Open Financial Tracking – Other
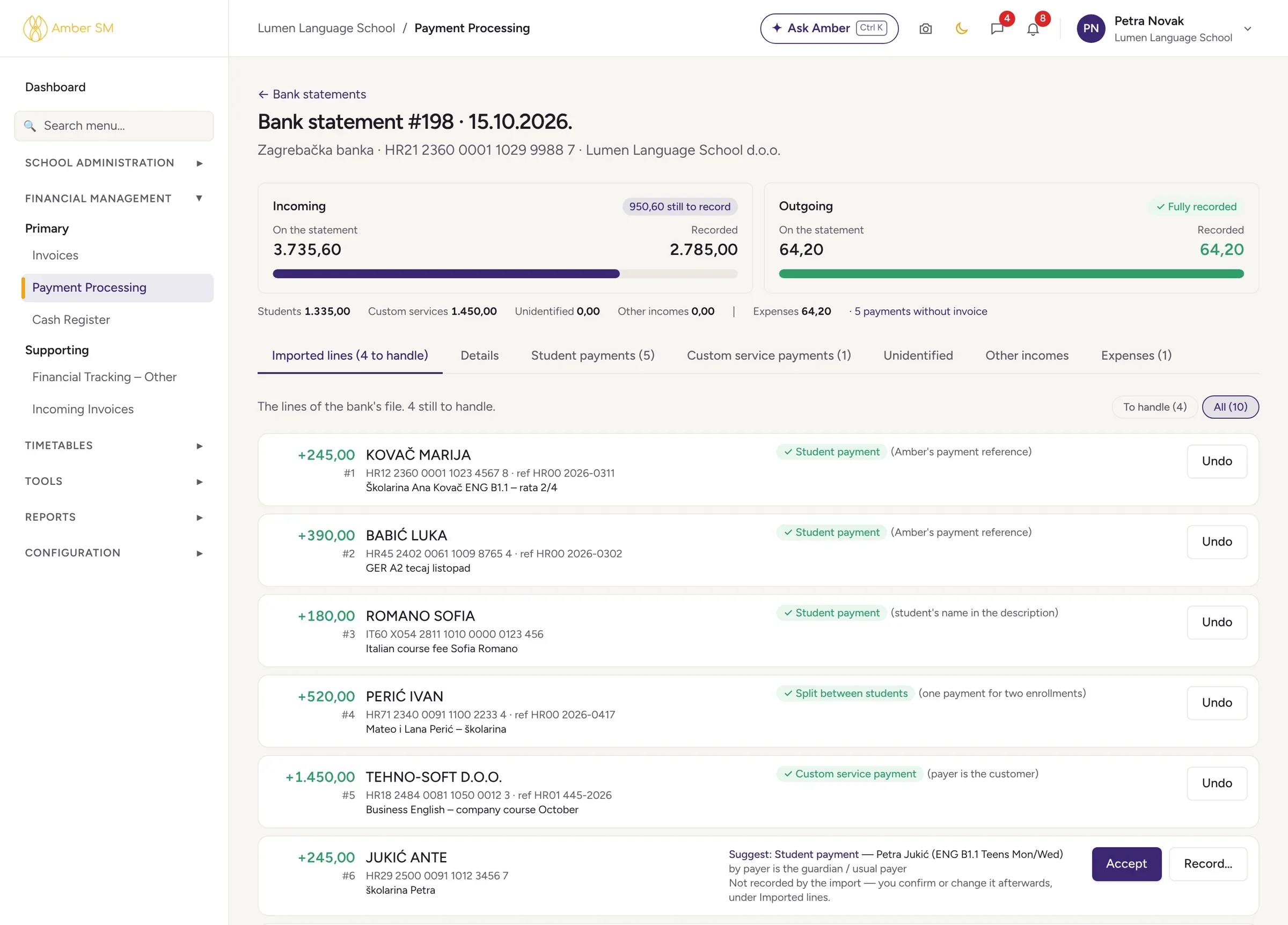Screen dimensions: 1288x925 pyautogui.click(x=104, y=377)
